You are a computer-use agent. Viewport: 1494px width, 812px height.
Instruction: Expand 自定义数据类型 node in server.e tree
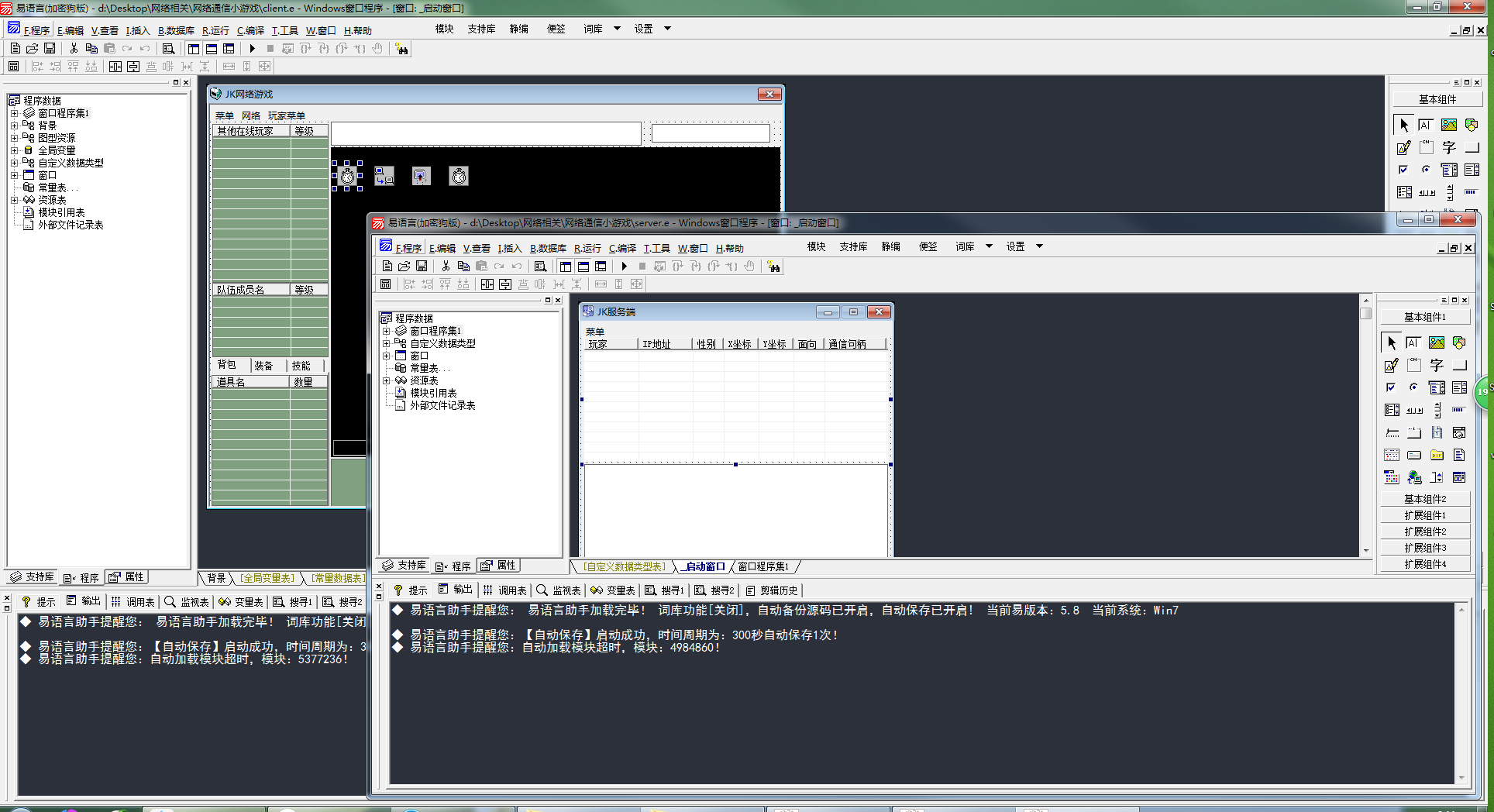click(386, 343)
